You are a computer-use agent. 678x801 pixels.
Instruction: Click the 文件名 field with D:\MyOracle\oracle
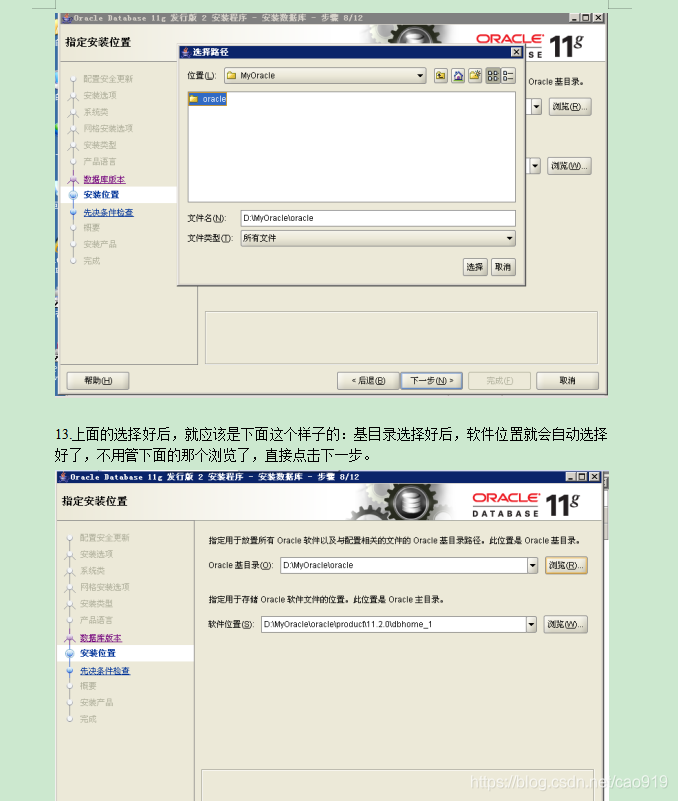(x=378, y=218)
